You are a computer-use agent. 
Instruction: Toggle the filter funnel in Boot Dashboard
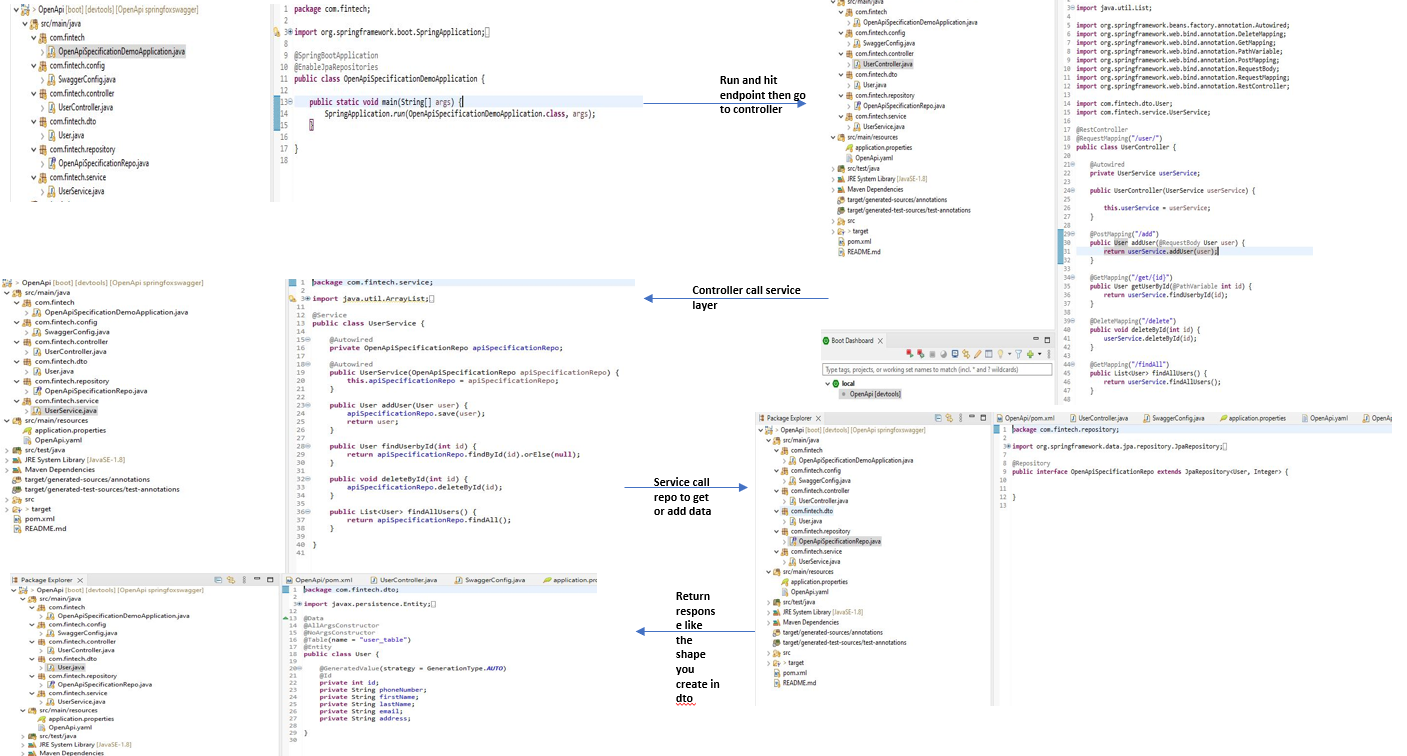(x=1019, y=354)
